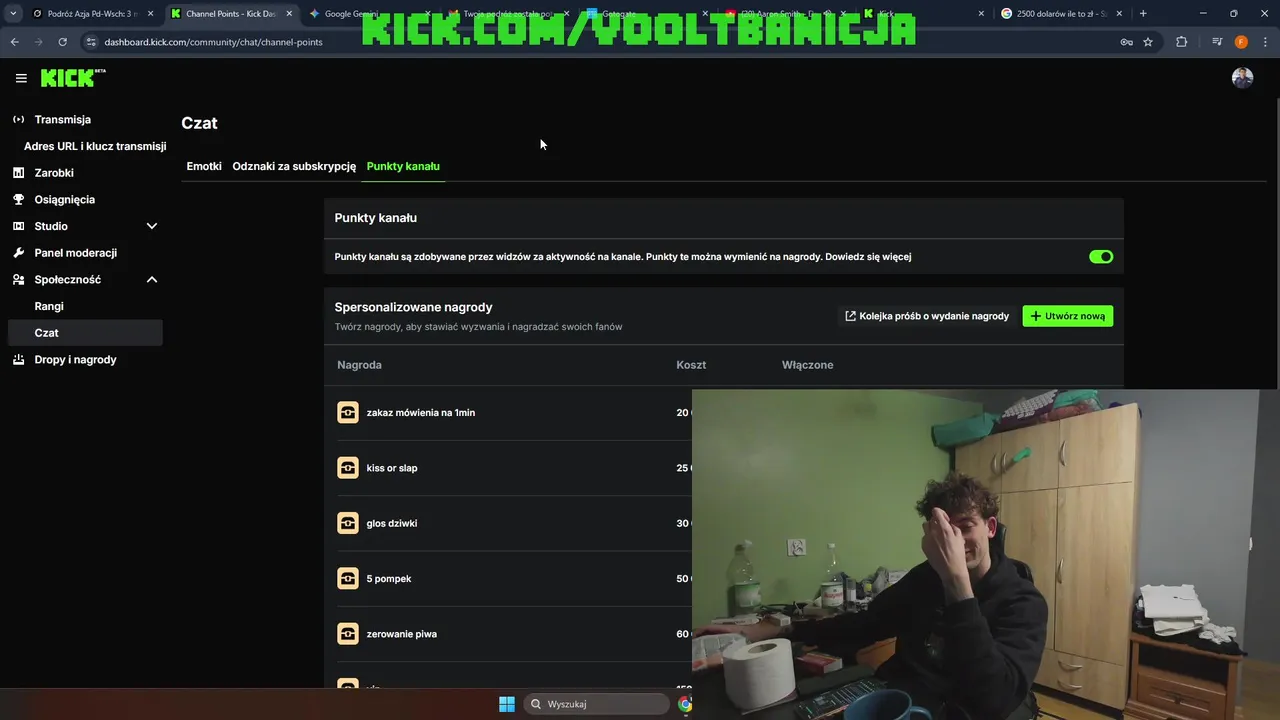1280x720 pixels.
Task: Switch to the Podróż Azja Pd-Wsch browser tab
Action: tap(92, 13)
